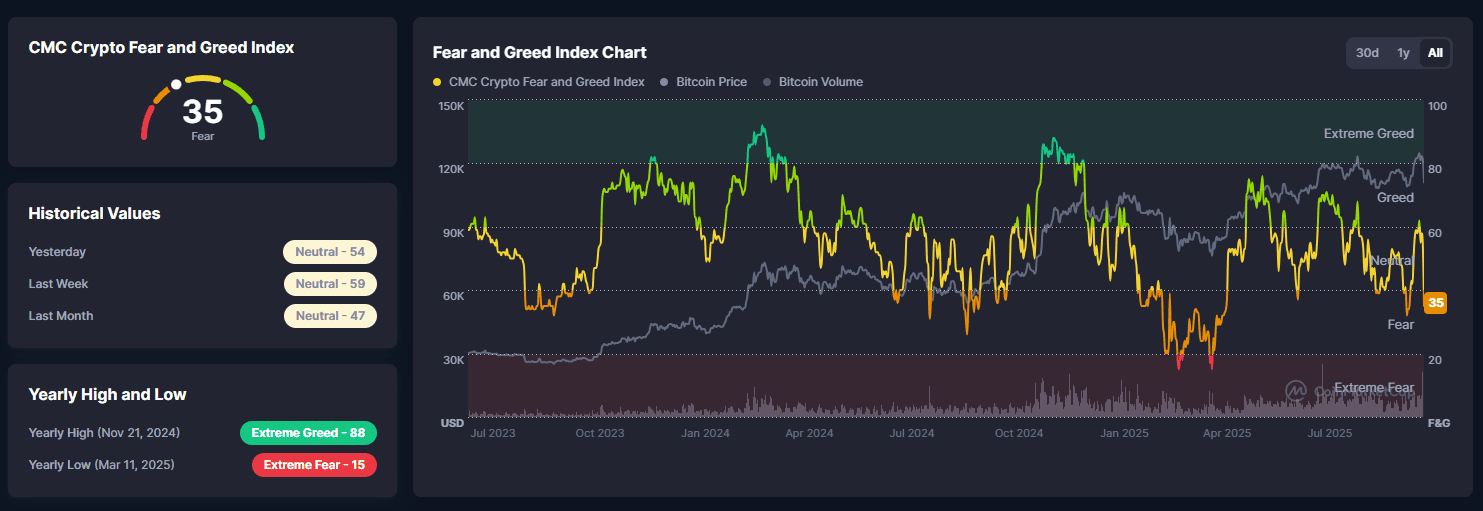Hide the Bitcoin Volume legend series
1483x511 pixels.
[820, 82]
